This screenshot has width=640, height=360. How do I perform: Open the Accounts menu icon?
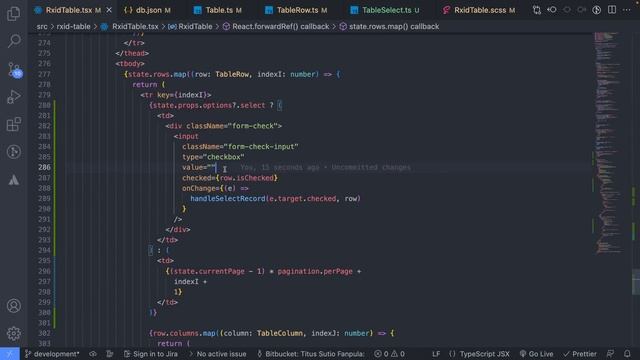[13, 306]
